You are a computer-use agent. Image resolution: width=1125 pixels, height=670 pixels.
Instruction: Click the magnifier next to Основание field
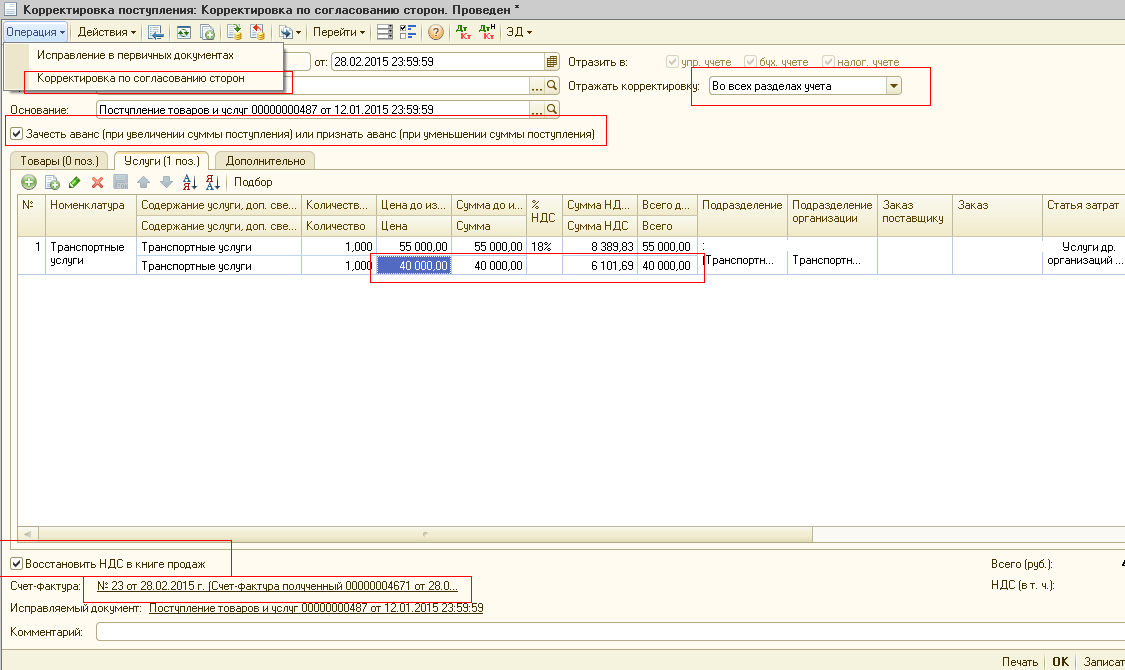click(x=552, y=109)
